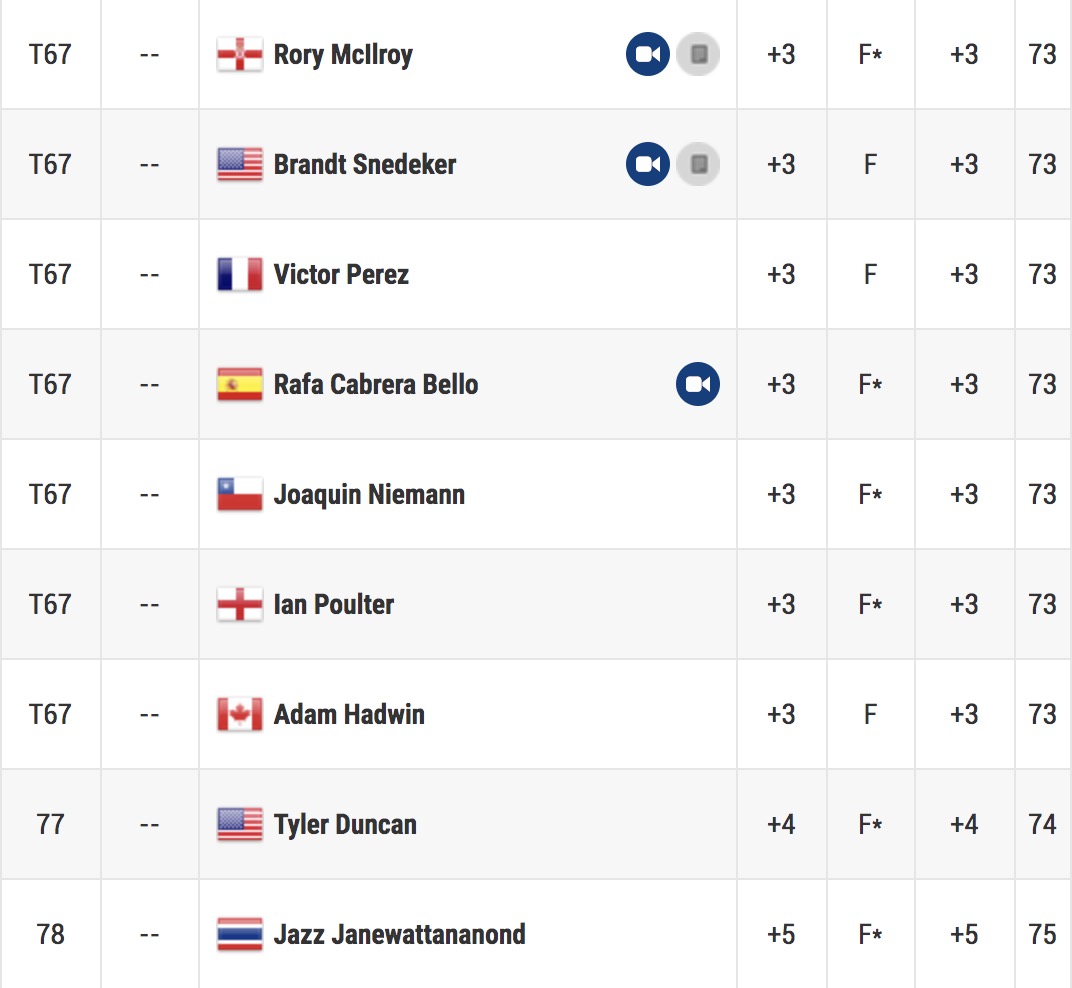Screen dimensions: 1072x988
Task: Play Brandt Snedeker's video highlights
Action: pos(647,164)
